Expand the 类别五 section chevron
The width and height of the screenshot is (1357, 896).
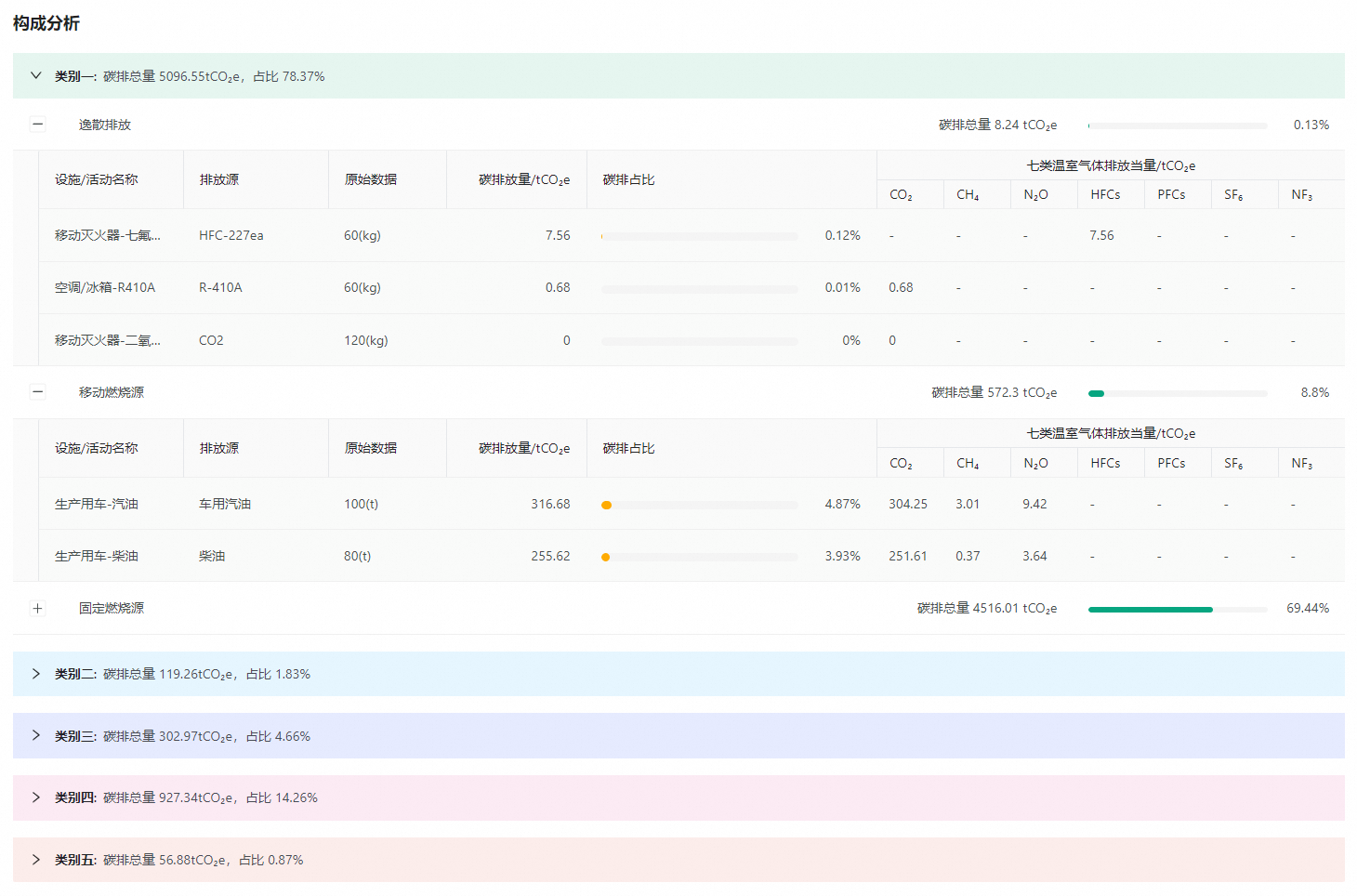click(36, 860)
